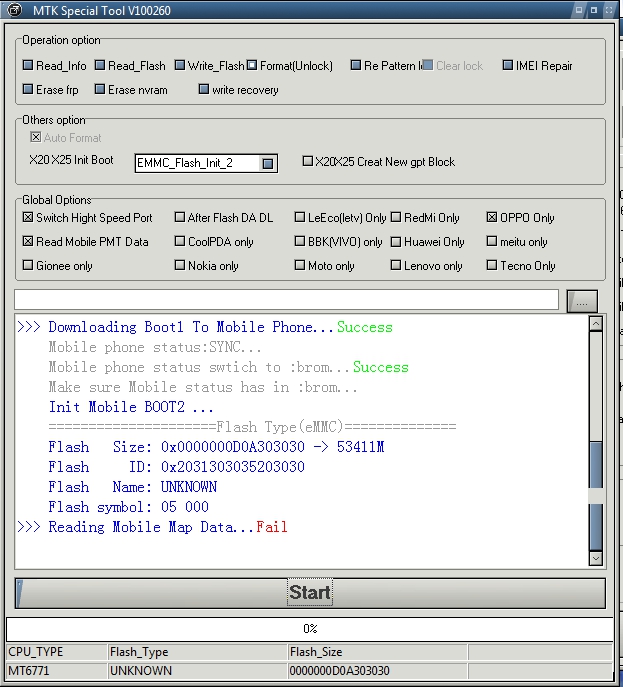Click the file path input field

pyautogui.click(x=287, y=300)
